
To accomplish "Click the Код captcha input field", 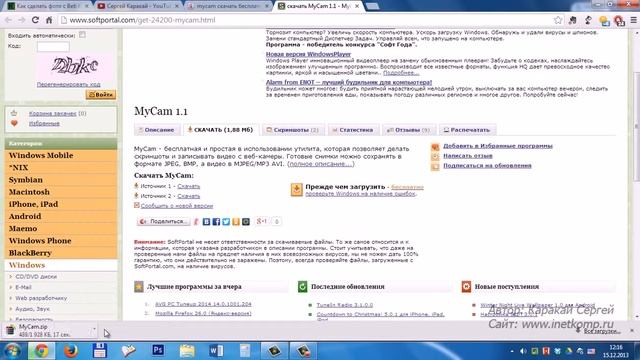I will [53, 47].
